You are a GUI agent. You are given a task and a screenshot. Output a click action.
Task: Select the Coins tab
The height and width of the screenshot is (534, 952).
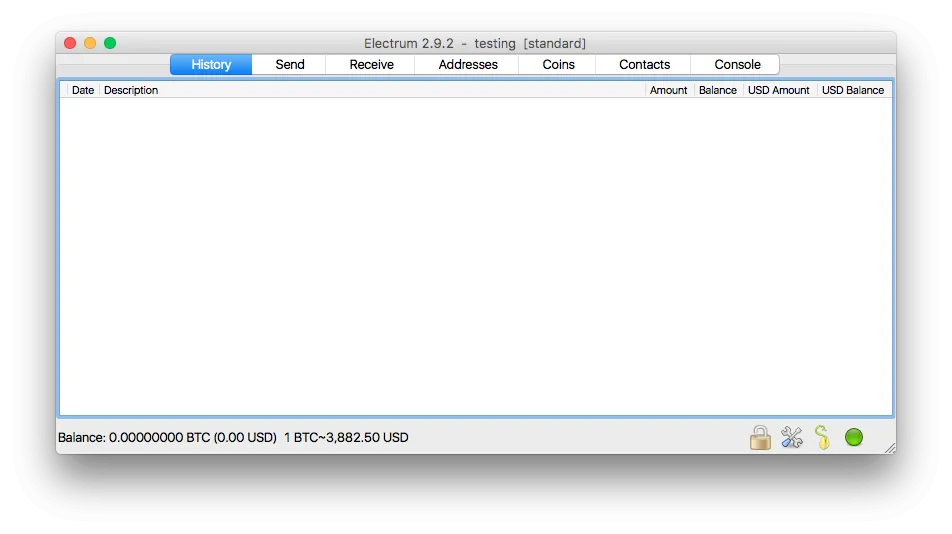(x=558, y=64)
